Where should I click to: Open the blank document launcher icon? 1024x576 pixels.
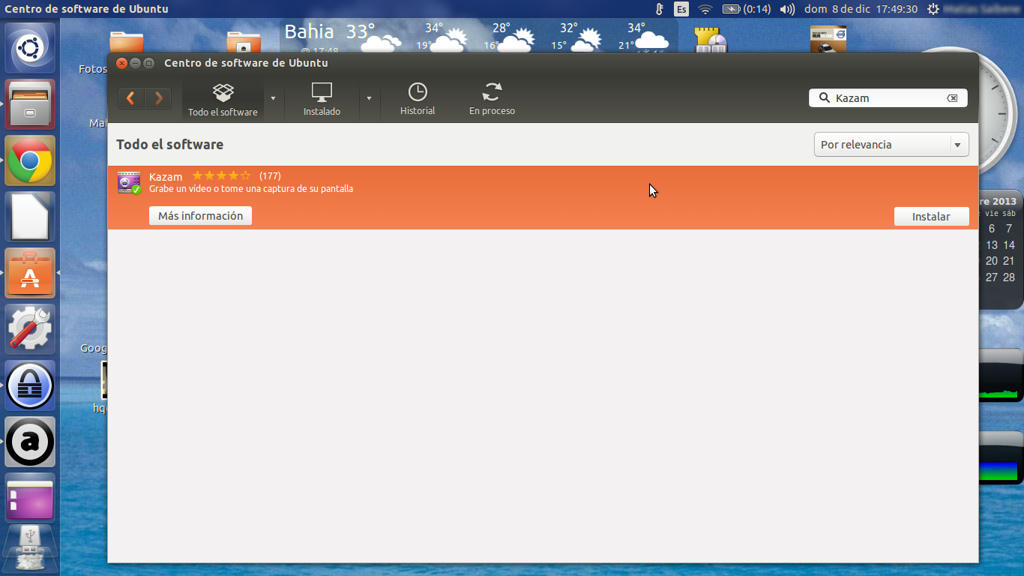30,217
